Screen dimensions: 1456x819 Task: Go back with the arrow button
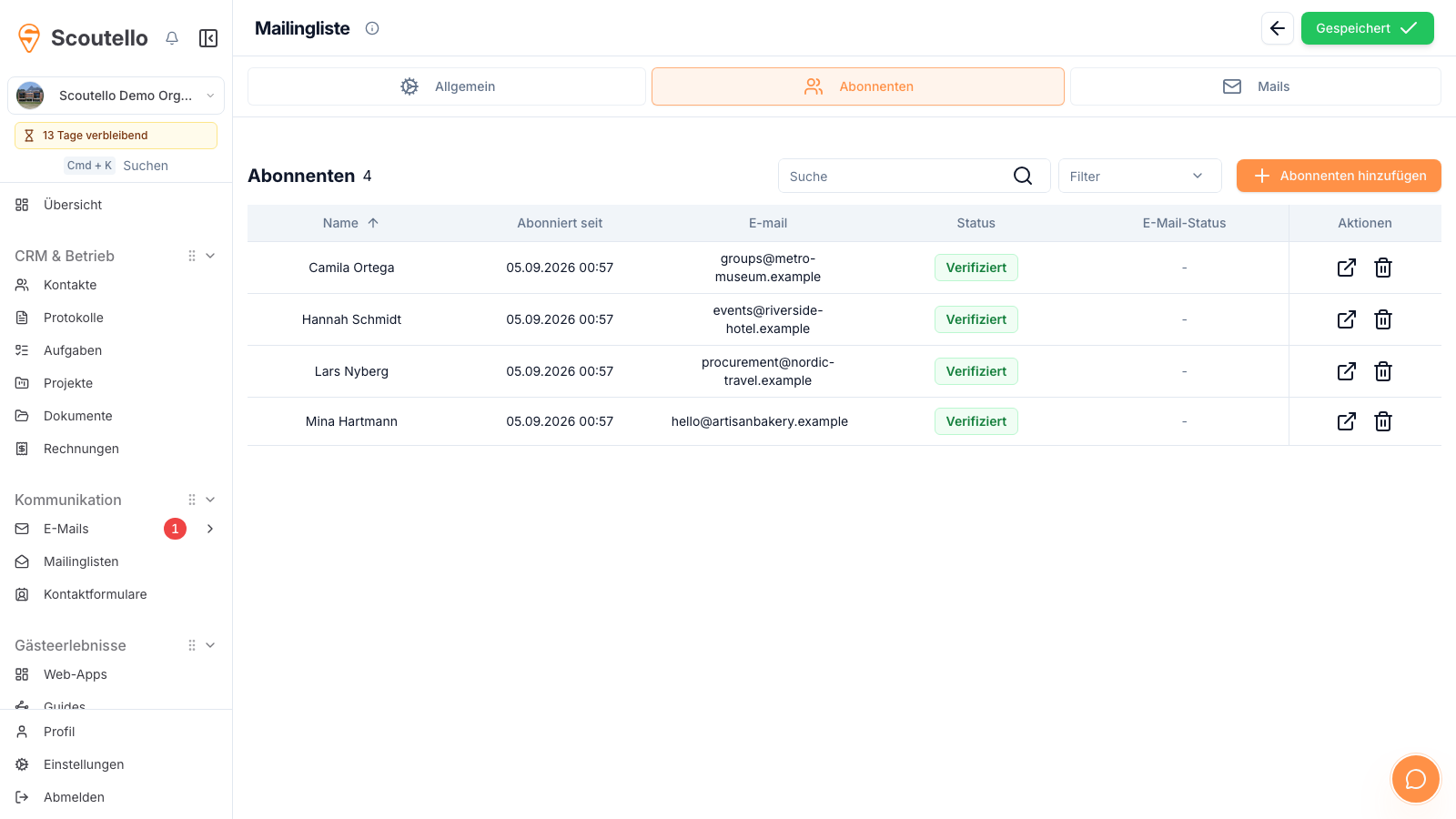(1278, 28)
